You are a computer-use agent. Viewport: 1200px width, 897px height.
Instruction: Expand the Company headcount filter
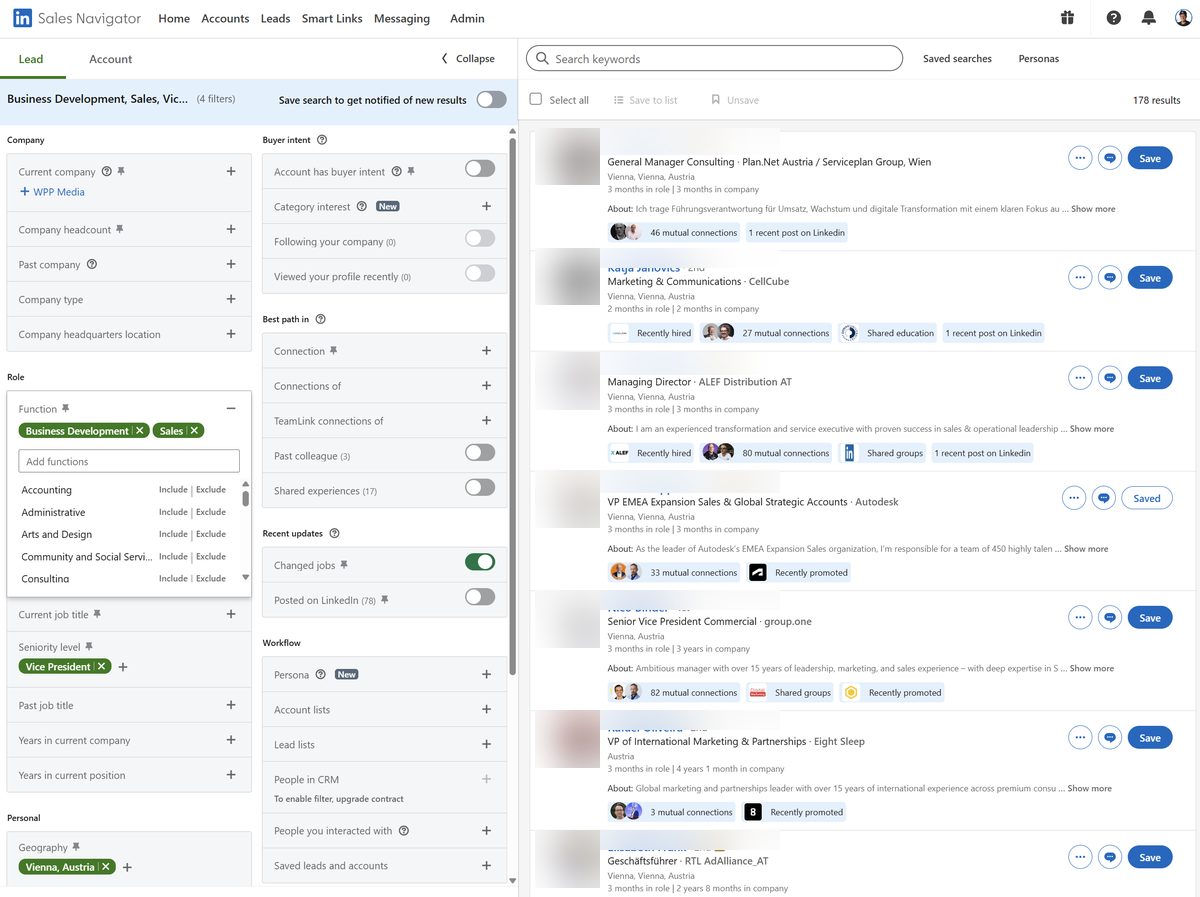click(231, 229)
